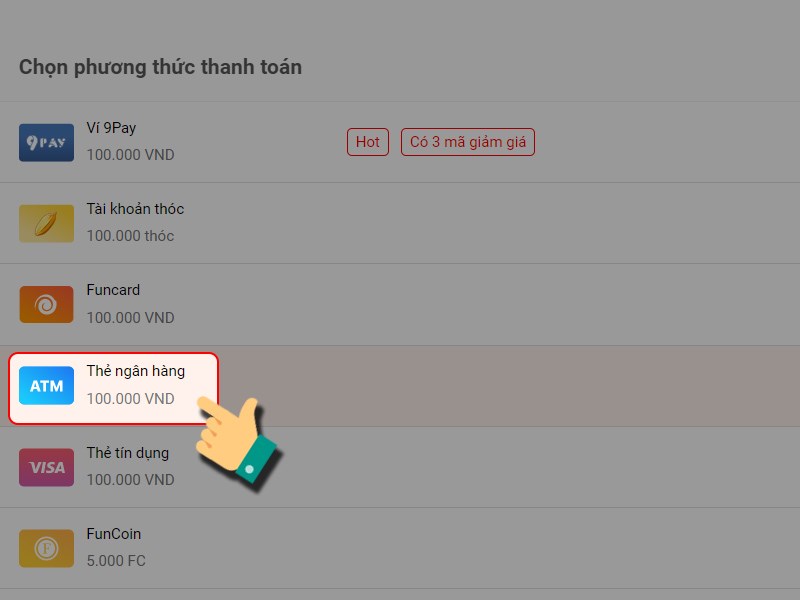Click the VISA credit card icon
This screenshot has width=800, height=600.
click(46, 467)
